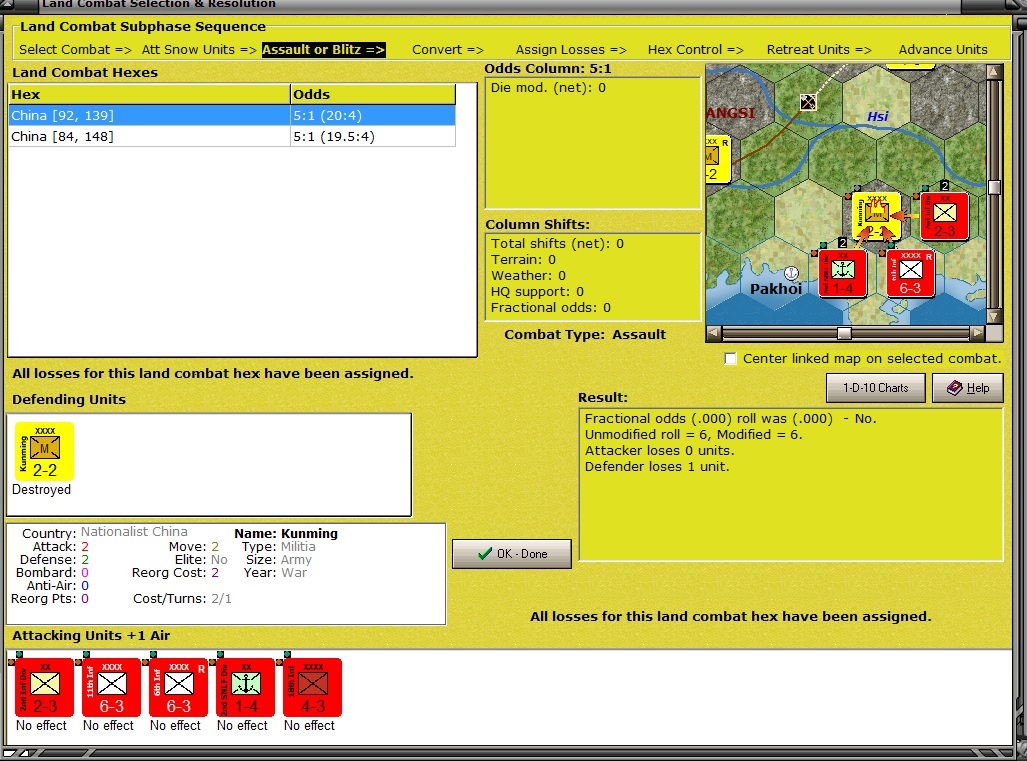The width and height of the screenshot is (1027, 761).
Task: Open the Help button
Action: point(968,388)
